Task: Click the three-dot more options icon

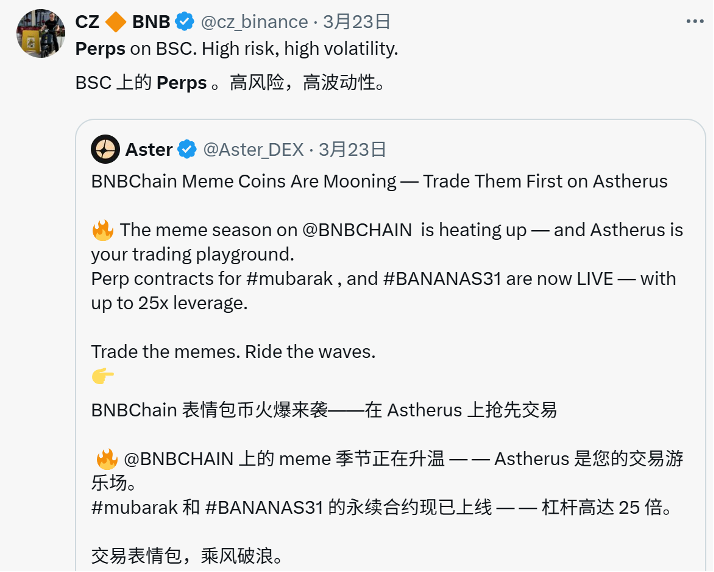Action: 695,21
